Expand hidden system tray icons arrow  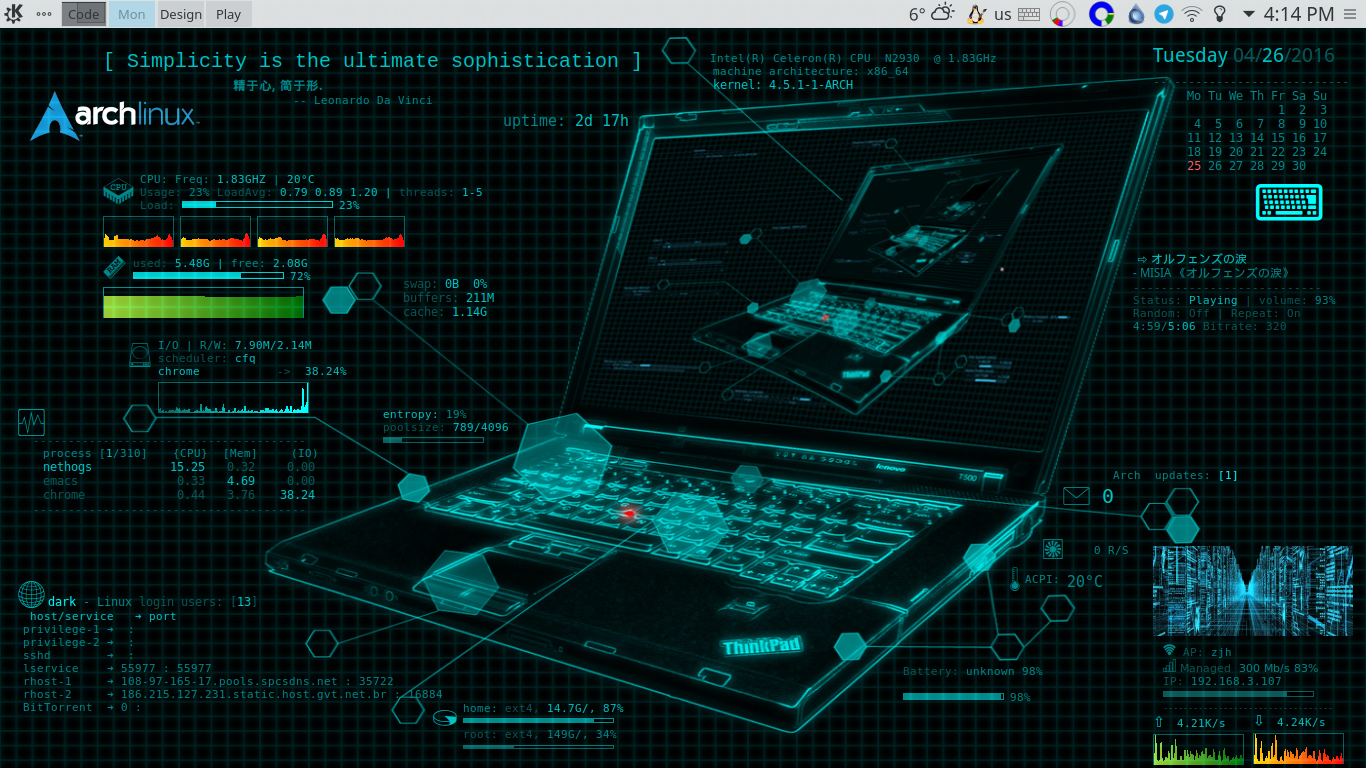click(x=1248, y=14)
